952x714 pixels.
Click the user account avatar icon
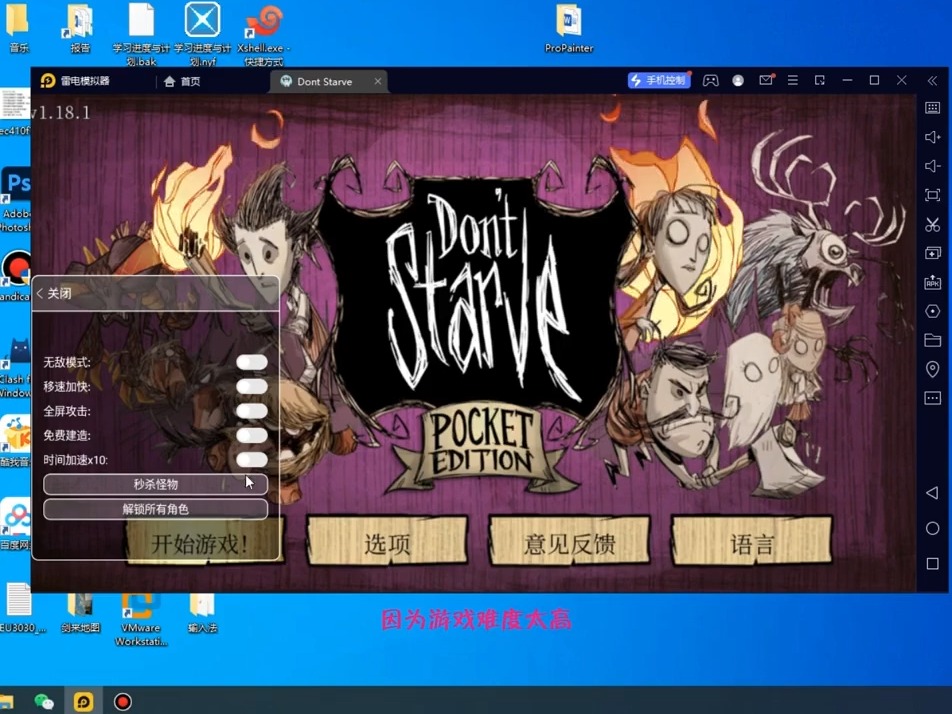738,81
